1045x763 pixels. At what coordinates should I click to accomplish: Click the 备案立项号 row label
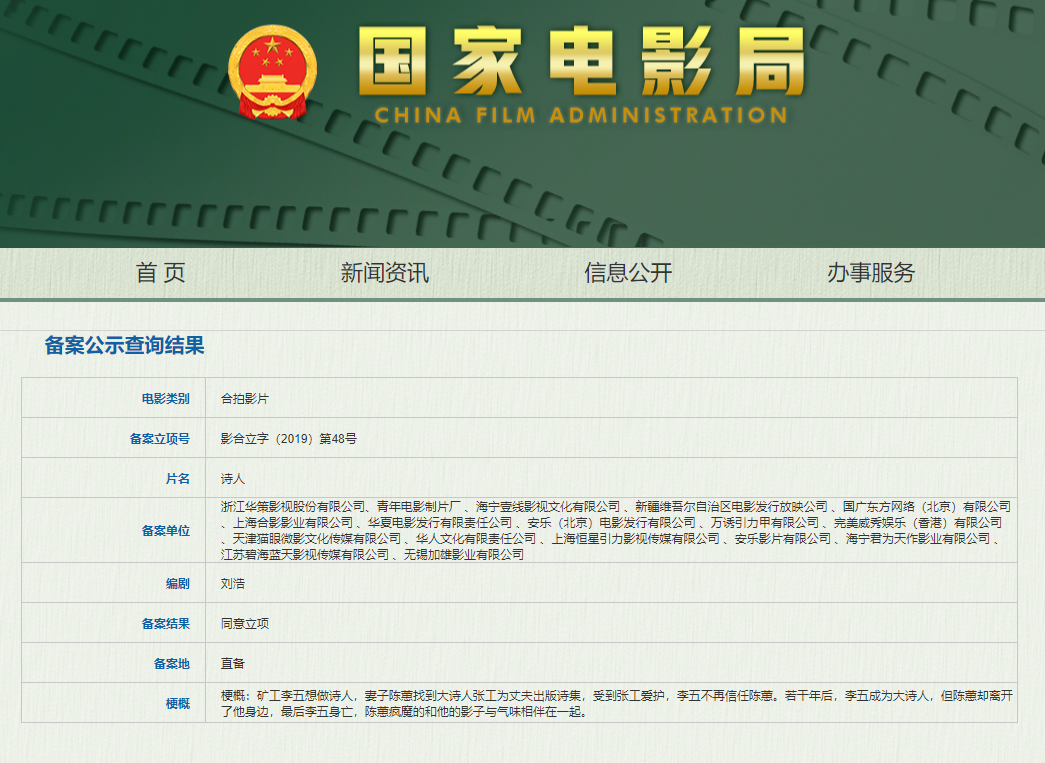coord(160,438)
